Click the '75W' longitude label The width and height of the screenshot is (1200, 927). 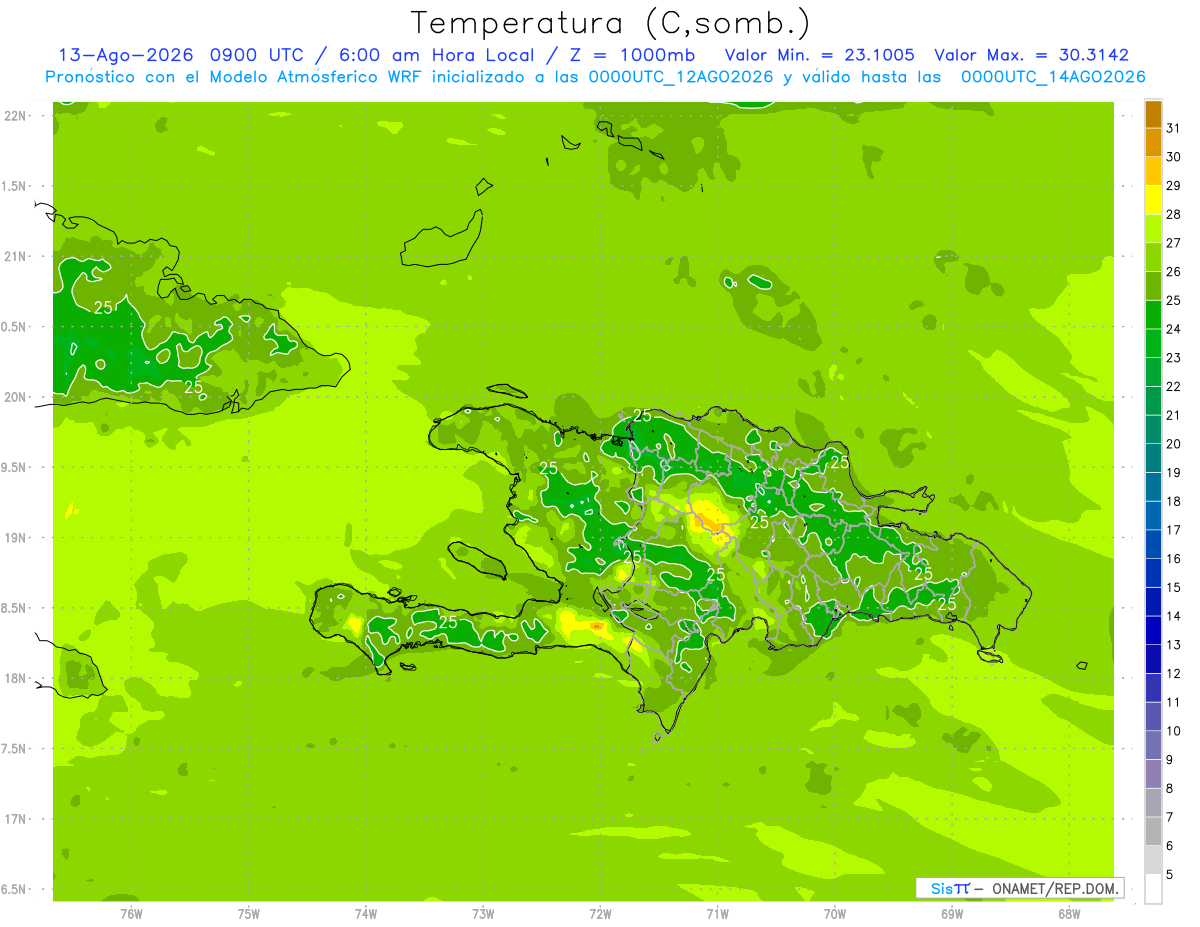click(249, 913)
